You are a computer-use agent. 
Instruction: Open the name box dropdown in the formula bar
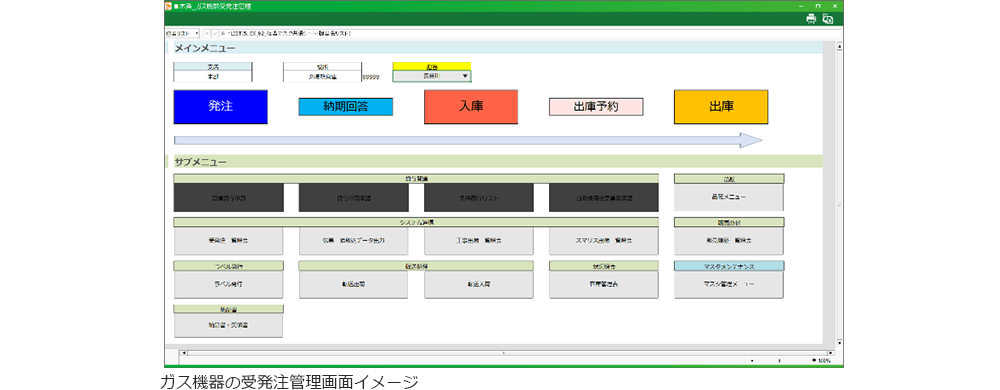pos(197,33)
